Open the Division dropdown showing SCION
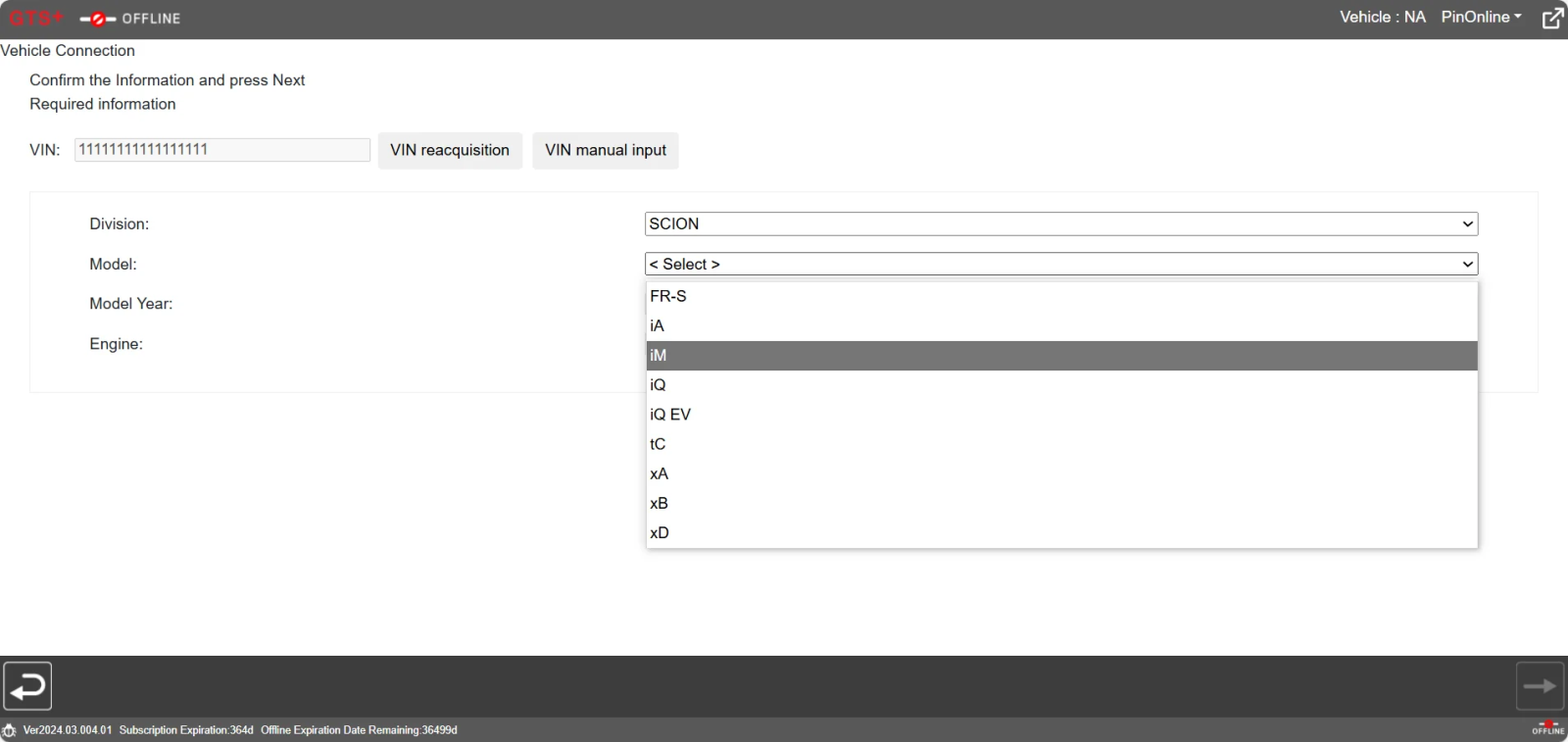1568x742 pixels. [1060, 224]
